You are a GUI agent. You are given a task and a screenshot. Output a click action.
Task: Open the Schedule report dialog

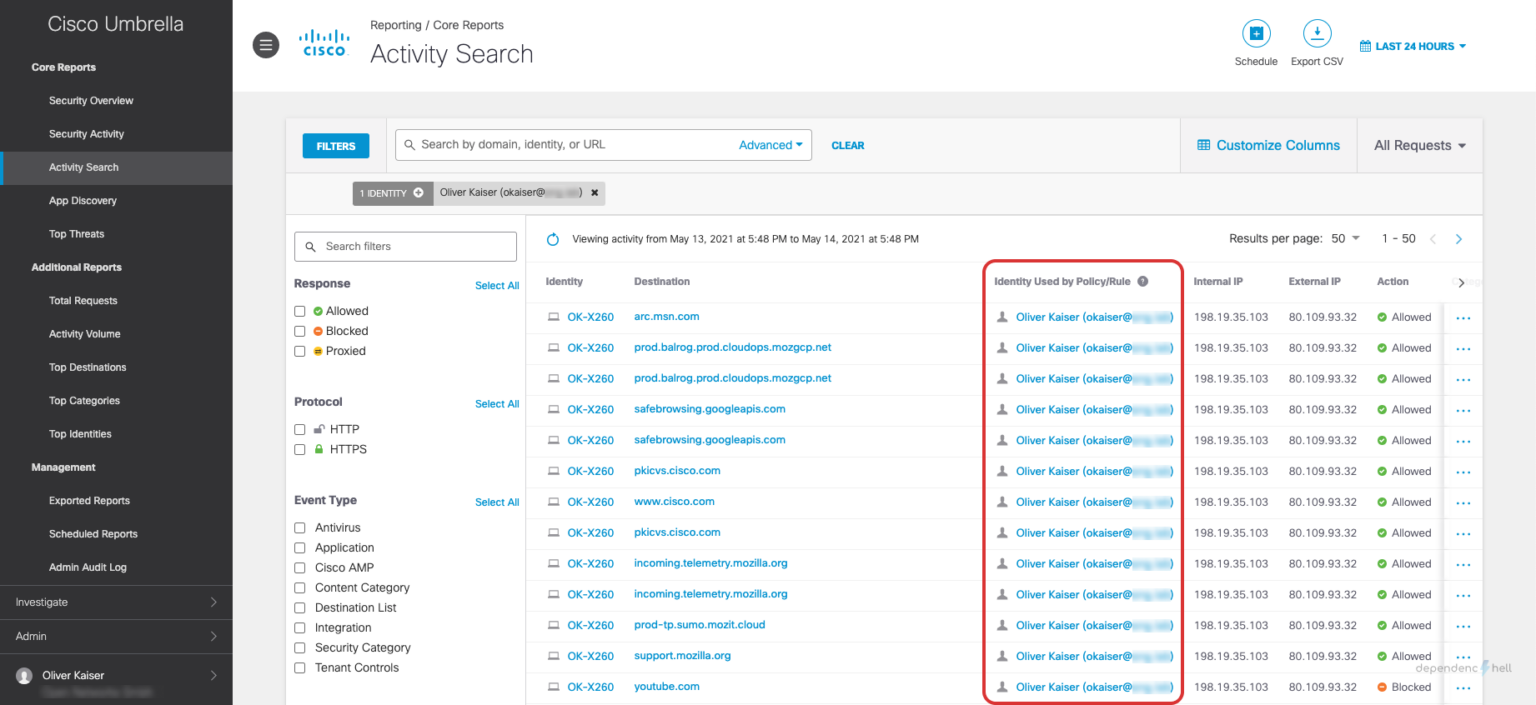point(1256,33)
